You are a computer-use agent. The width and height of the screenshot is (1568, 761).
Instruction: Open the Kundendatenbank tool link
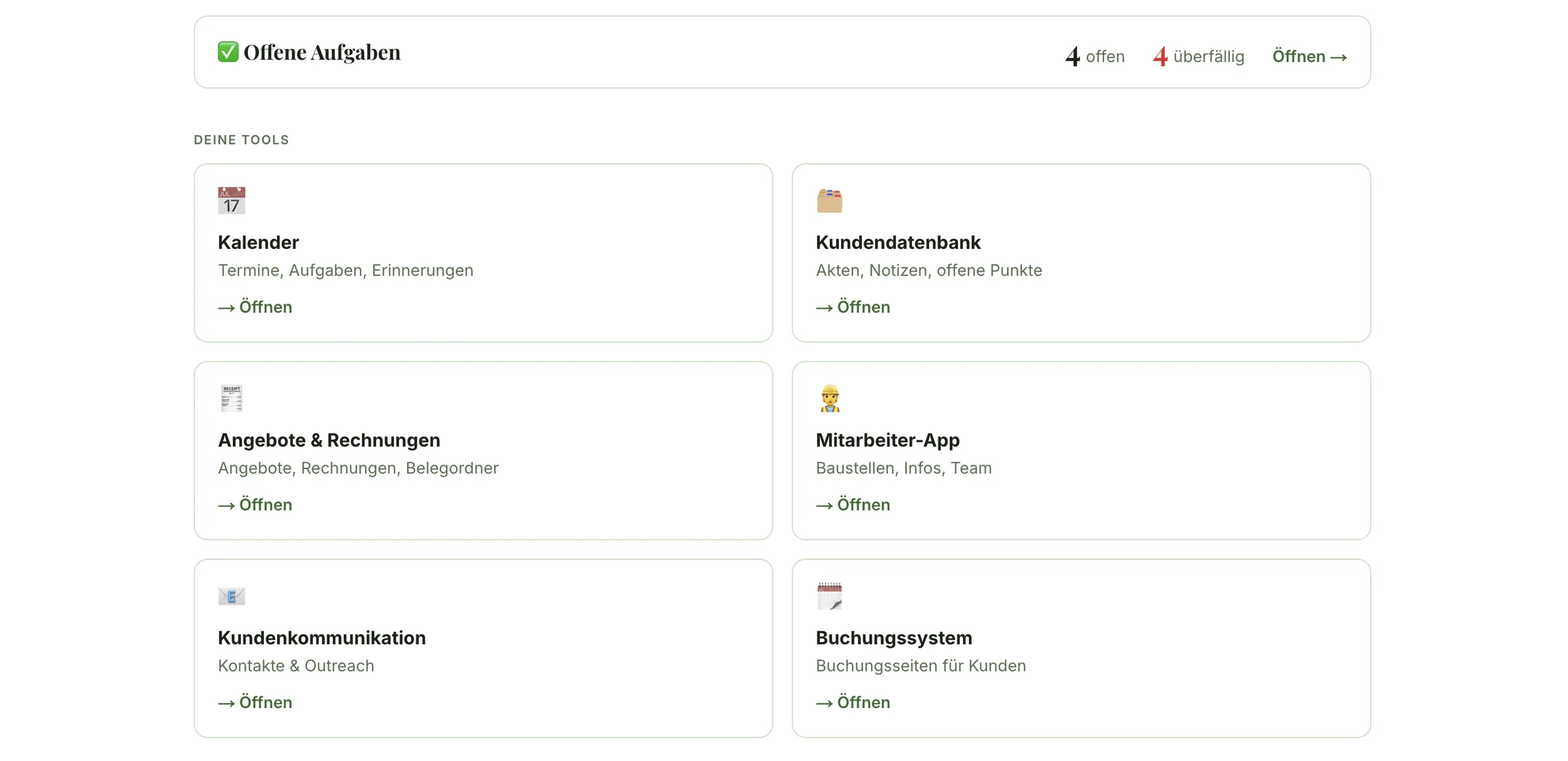tap(853, 307)
